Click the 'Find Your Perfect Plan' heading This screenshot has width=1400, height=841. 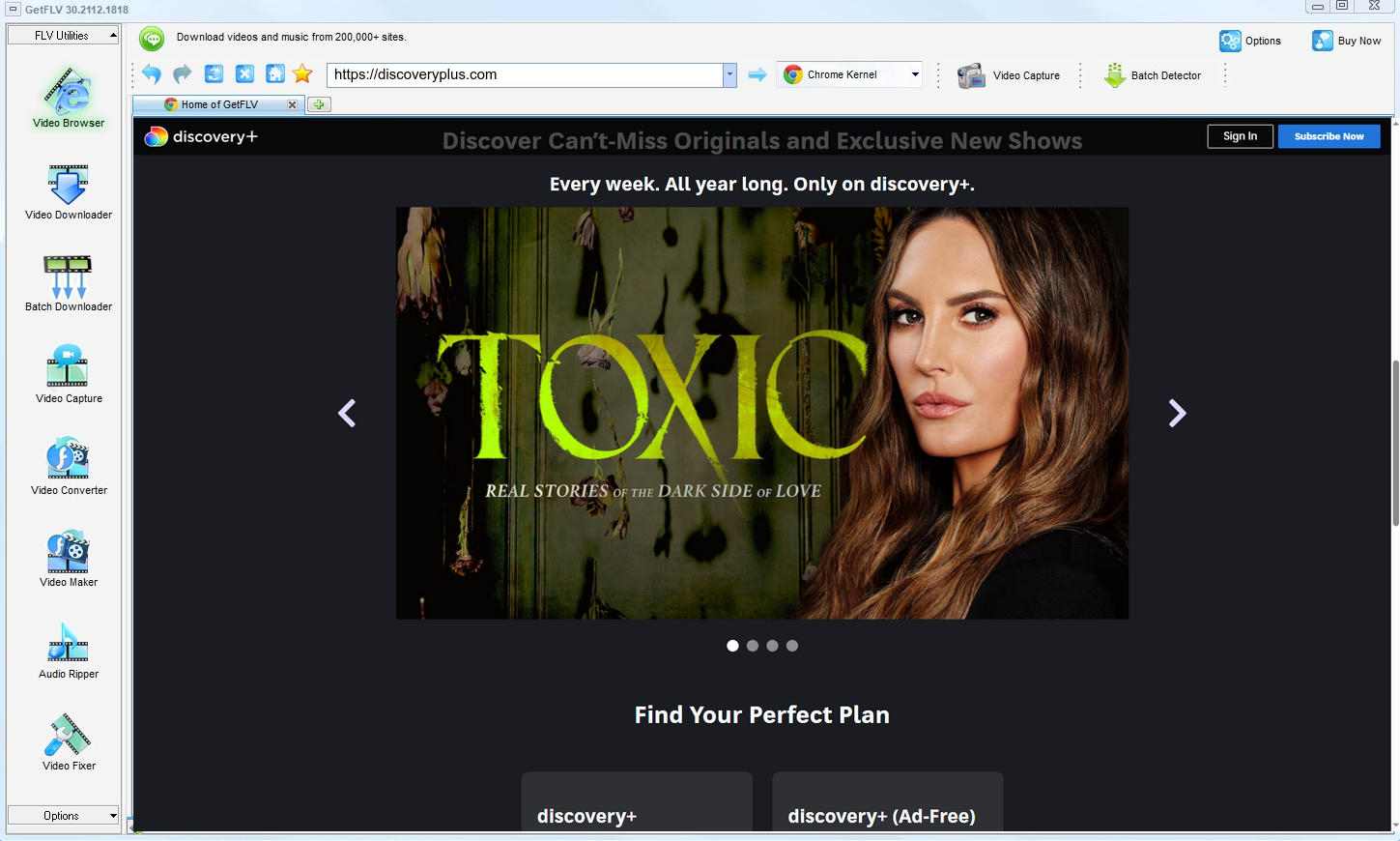point(762,714)
